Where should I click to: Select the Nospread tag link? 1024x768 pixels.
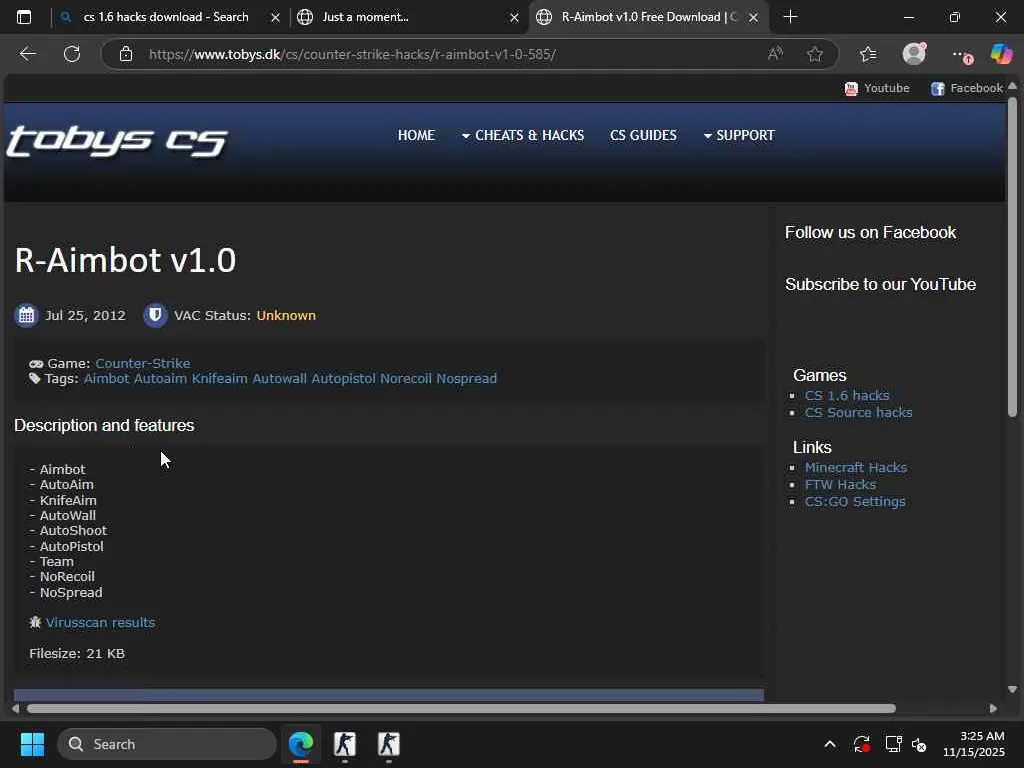pyautogui.click(x=466, y=378)
